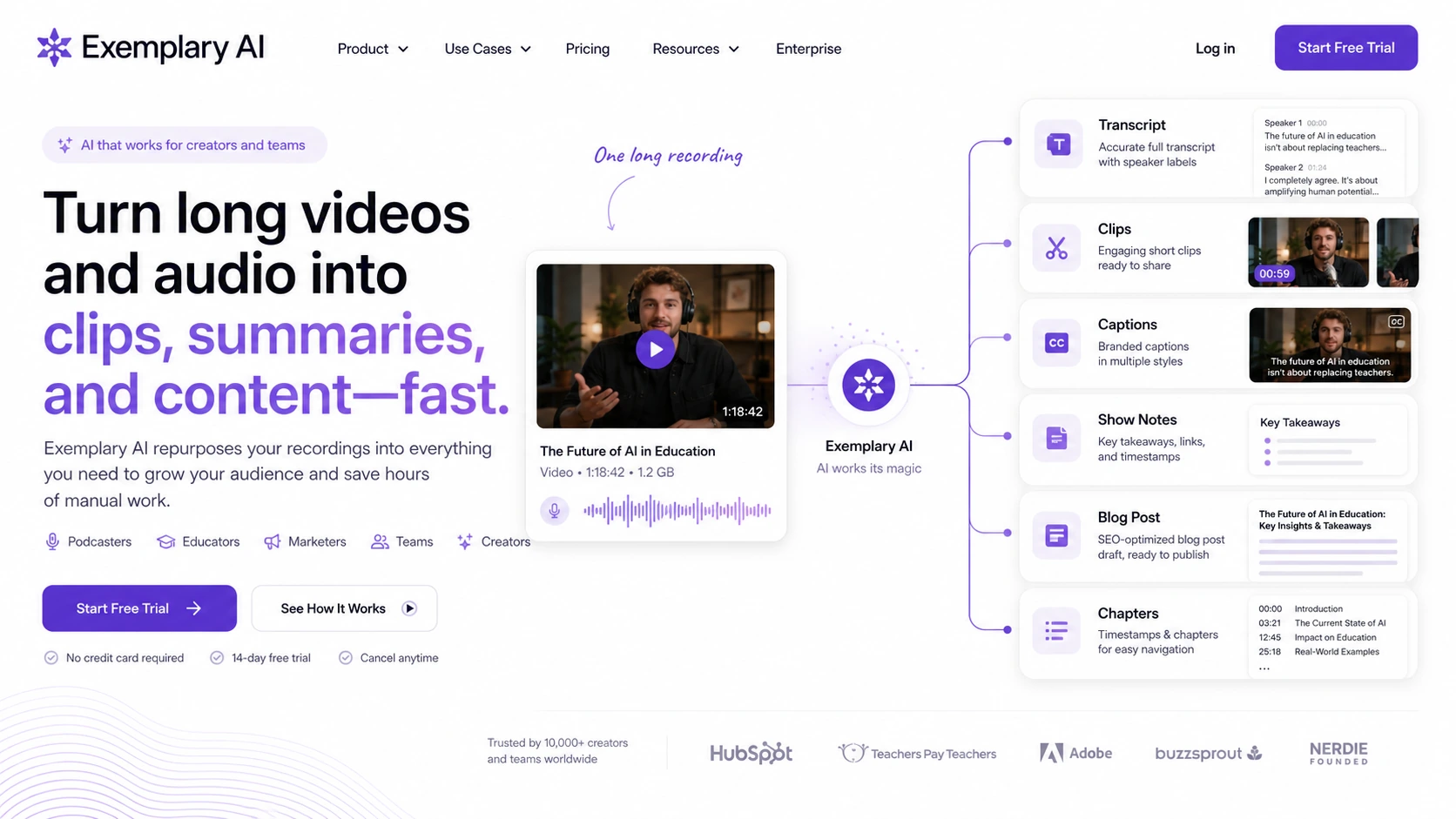Click the Chapters list icon
The width and height of the screenshot is (1456, 819).
[x=1056, y=631]
